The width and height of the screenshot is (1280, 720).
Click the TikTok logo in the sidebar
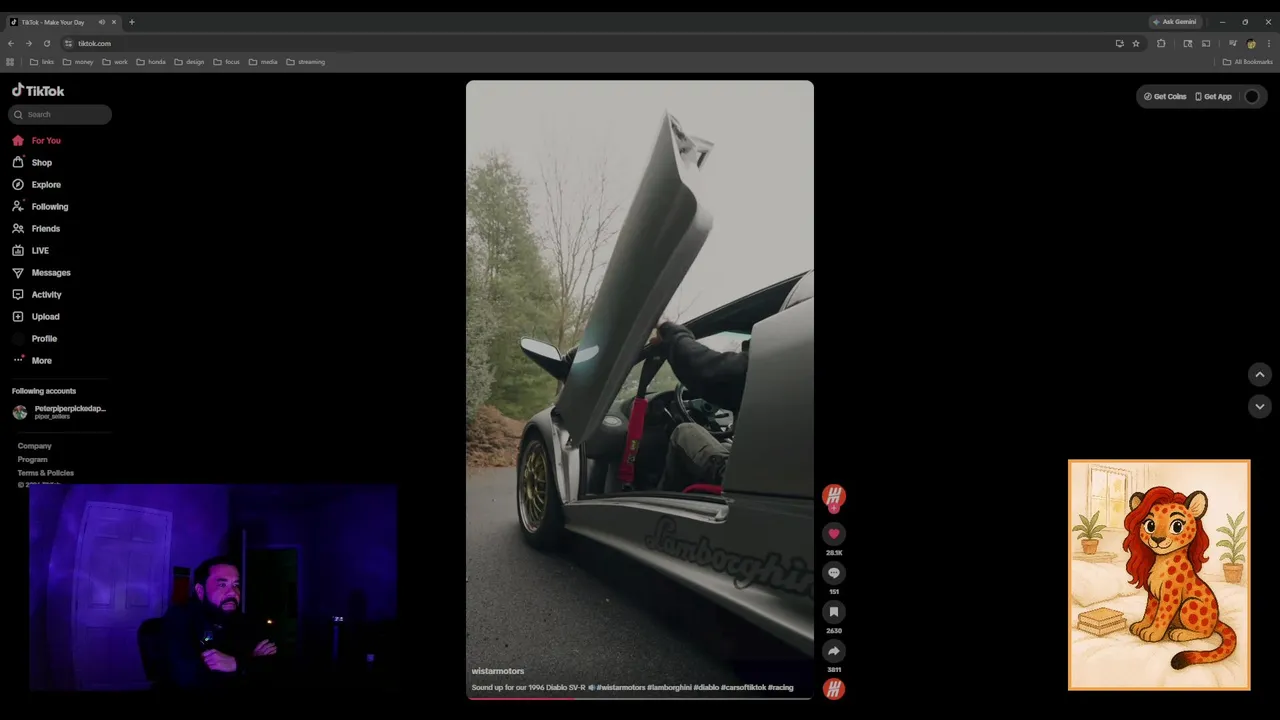coord(38,90)
